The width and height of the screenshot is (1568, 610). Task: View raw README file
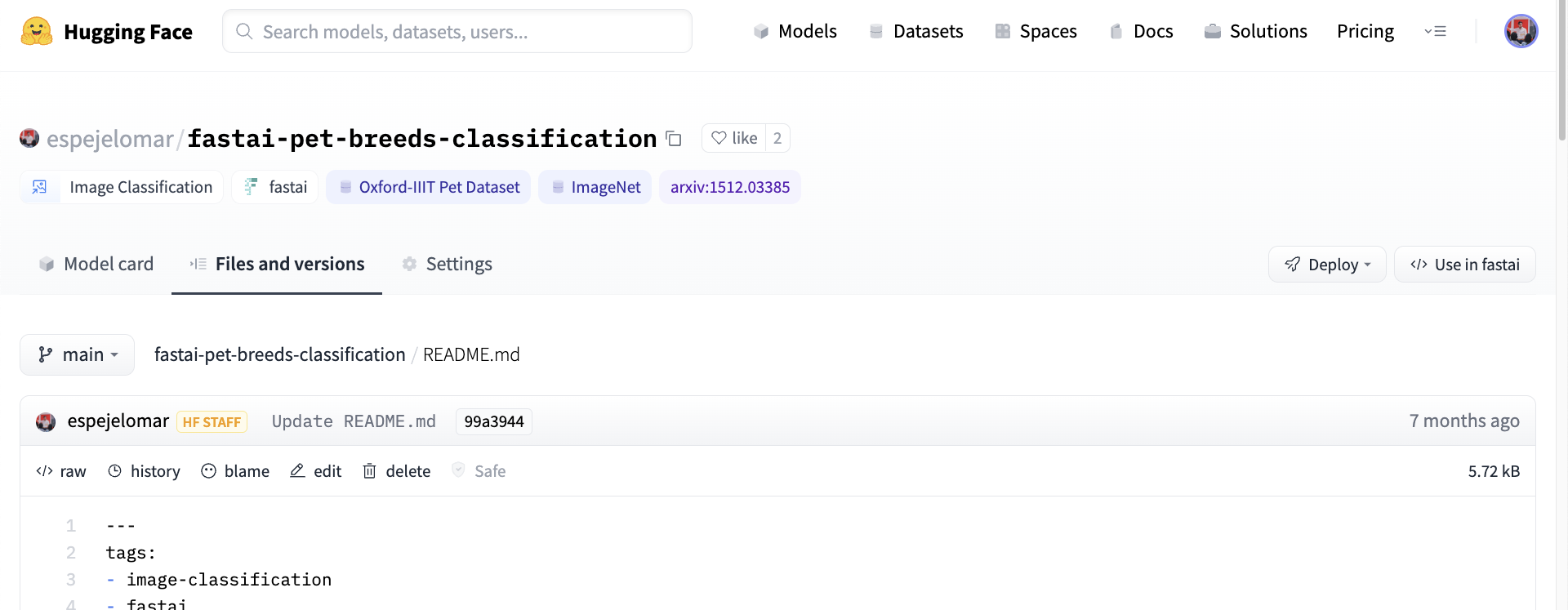click(x=61, y=471)
